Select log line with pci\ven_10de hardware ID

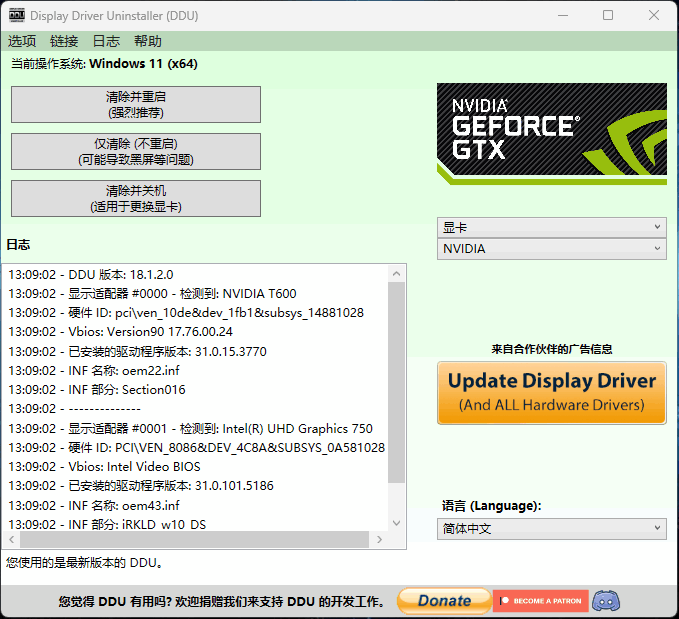[x=186, y=313]
